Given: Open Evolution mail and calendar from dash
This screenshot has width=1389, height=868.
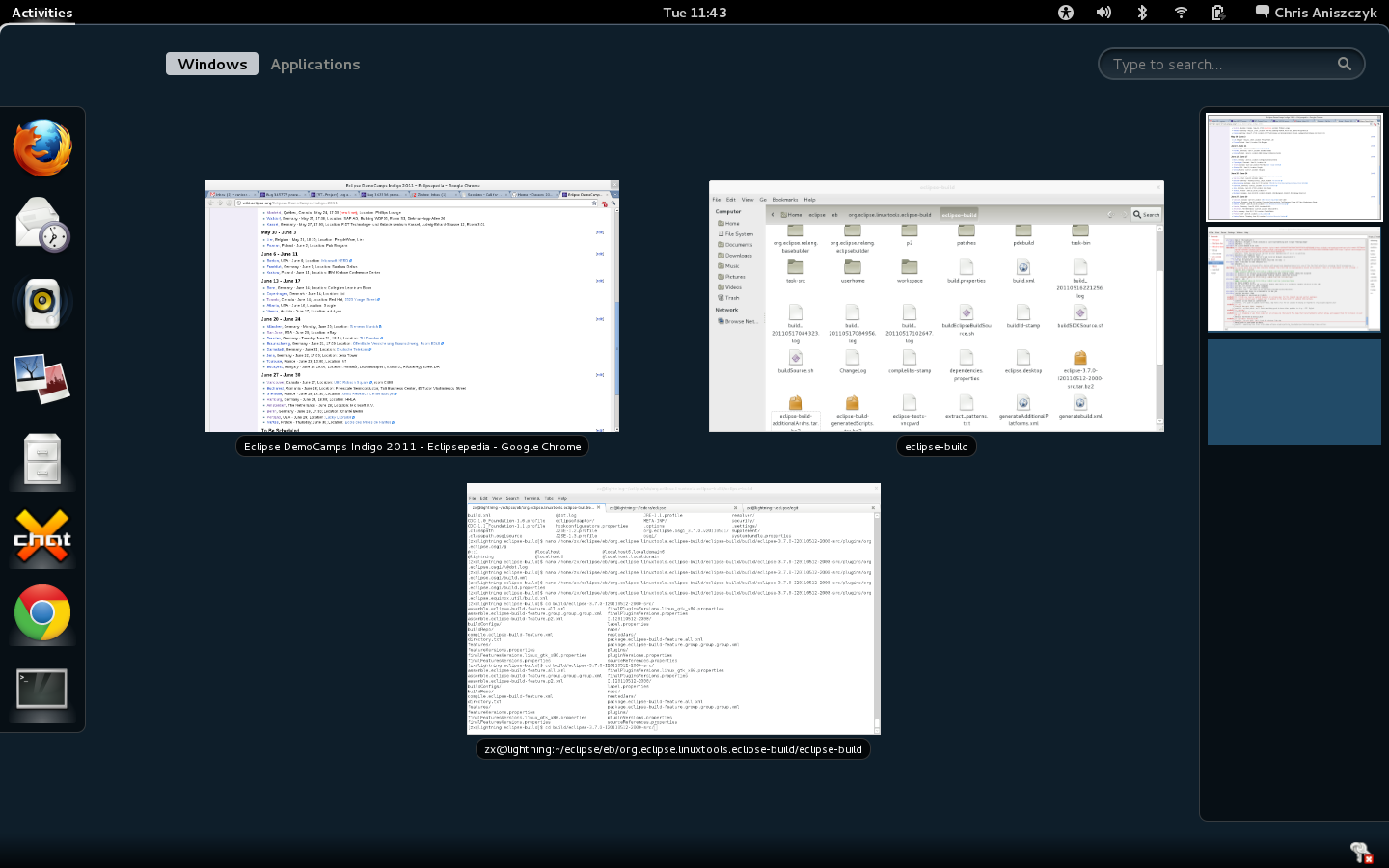Looking at the screenshot, I should [42, 225].
